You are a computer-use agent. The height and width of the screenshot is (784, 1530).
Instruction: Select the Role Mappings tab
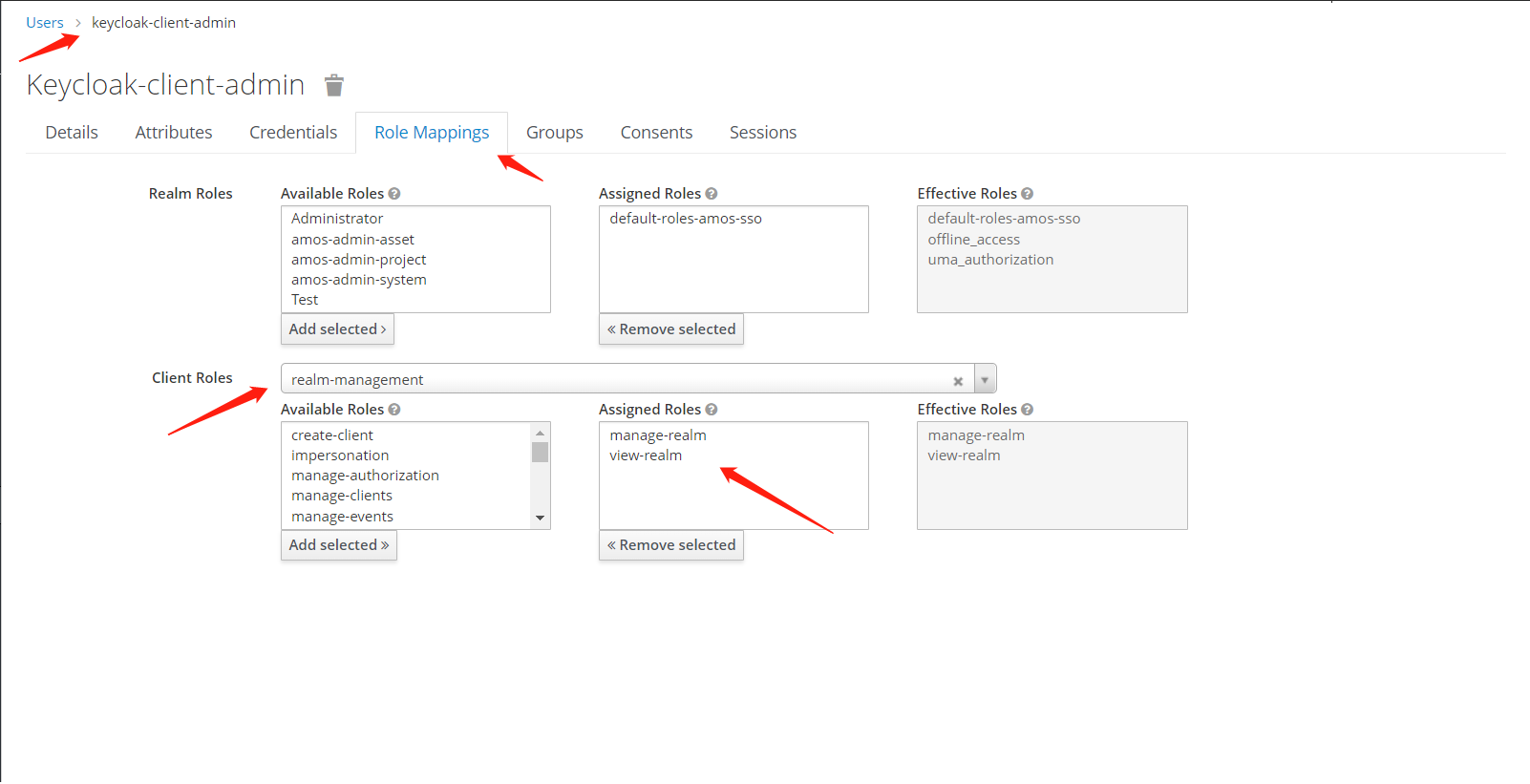[432, 133]
